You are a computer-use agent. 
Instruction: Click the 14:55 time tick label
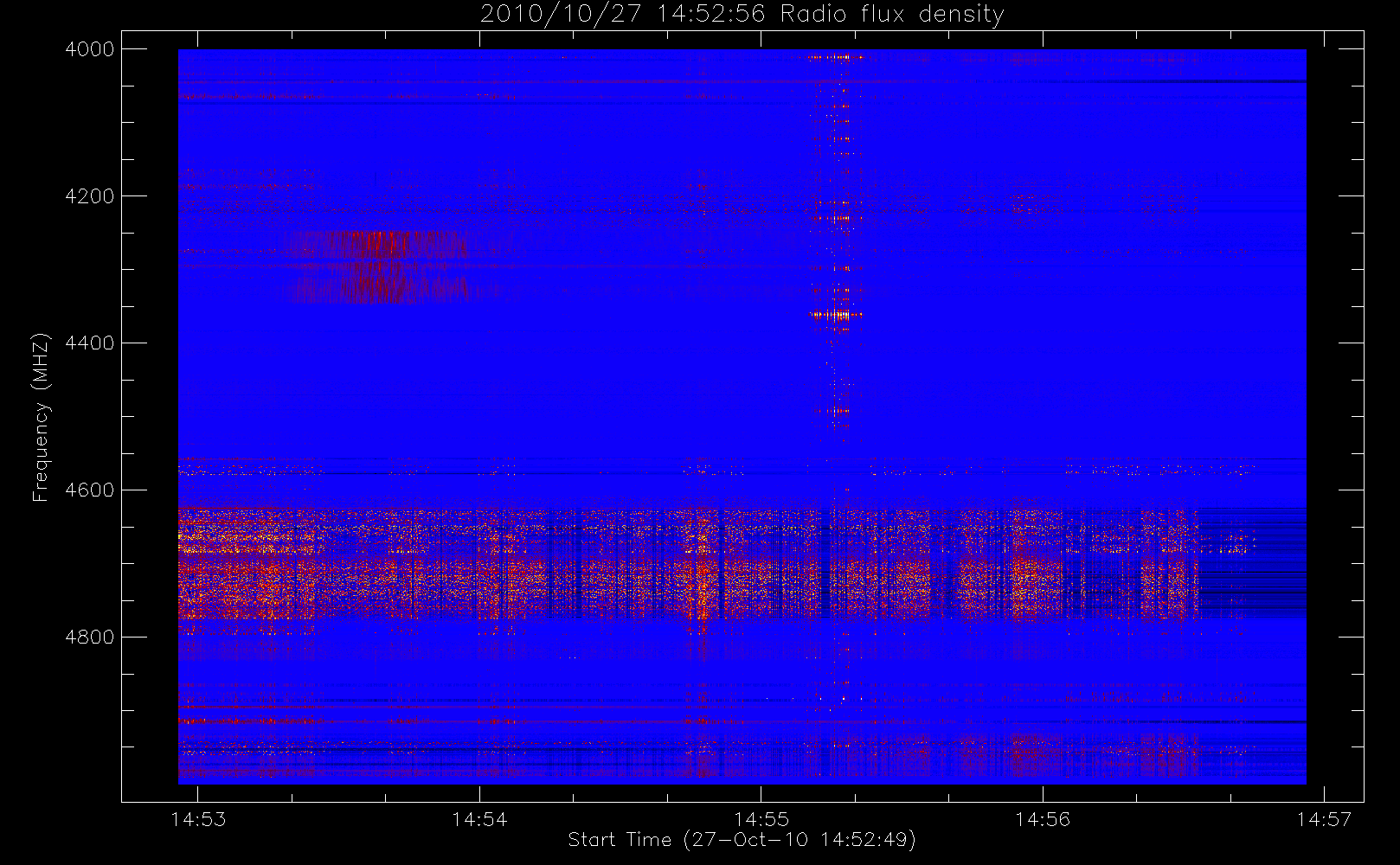pos(761,819)
